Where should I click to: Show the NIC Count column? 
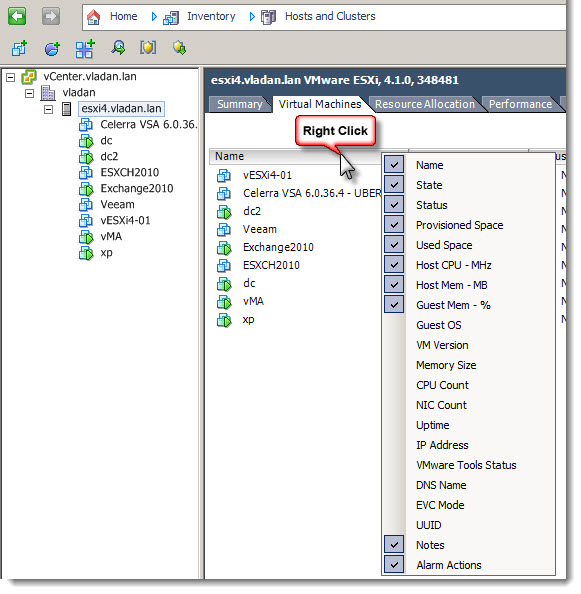pos(441,405)
